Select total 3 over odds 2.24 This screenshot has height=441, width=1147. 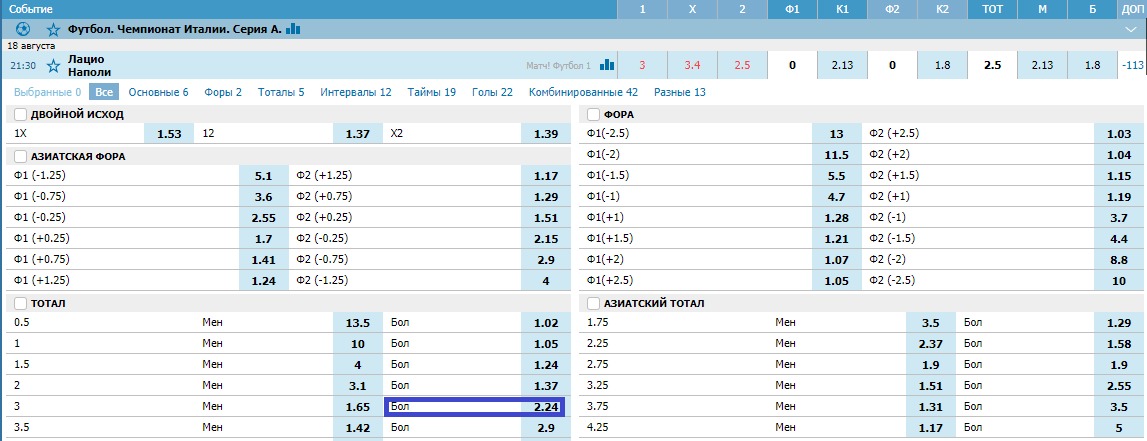tap(546, 407)
